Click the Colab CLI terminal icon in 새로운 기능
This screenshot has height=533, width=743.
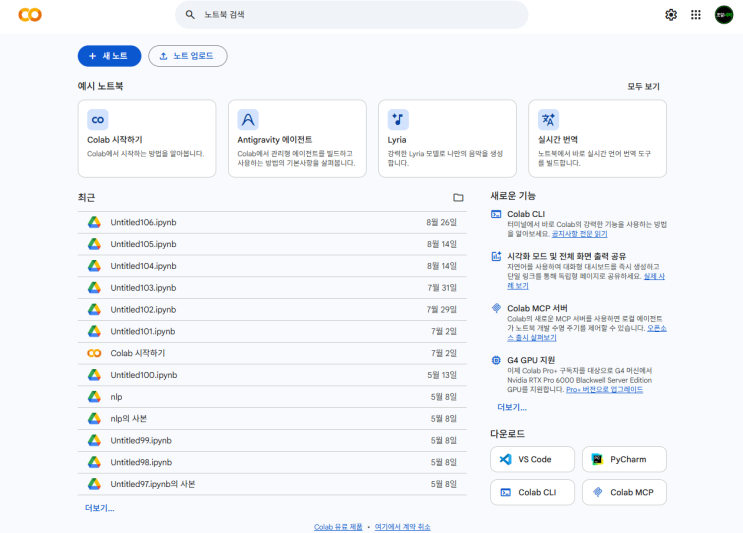tap(496, 214)
